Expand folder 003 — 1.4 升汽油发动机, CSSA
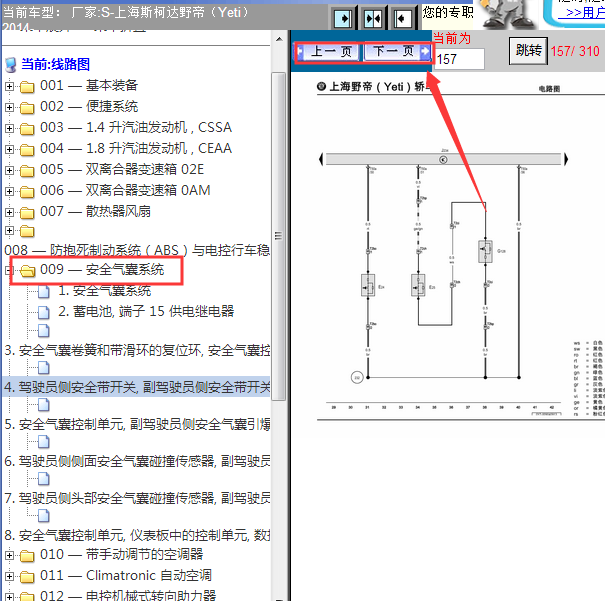Image resolution: width=605 pixels, height=601 pixels. pos(9,128)
